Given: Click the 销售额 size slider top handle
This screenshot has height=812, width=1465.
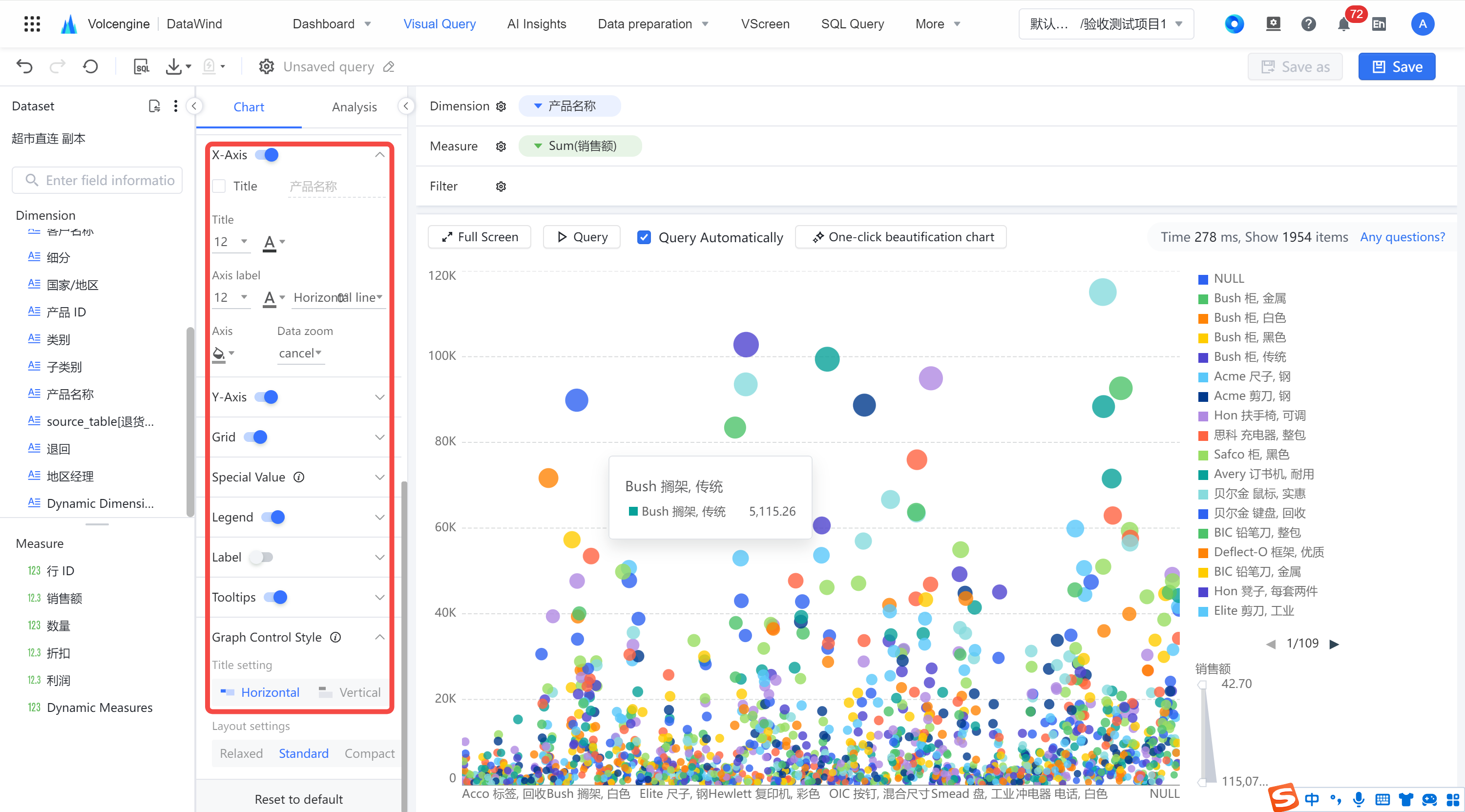Looking at the screenshot, I should (1202, 685).
